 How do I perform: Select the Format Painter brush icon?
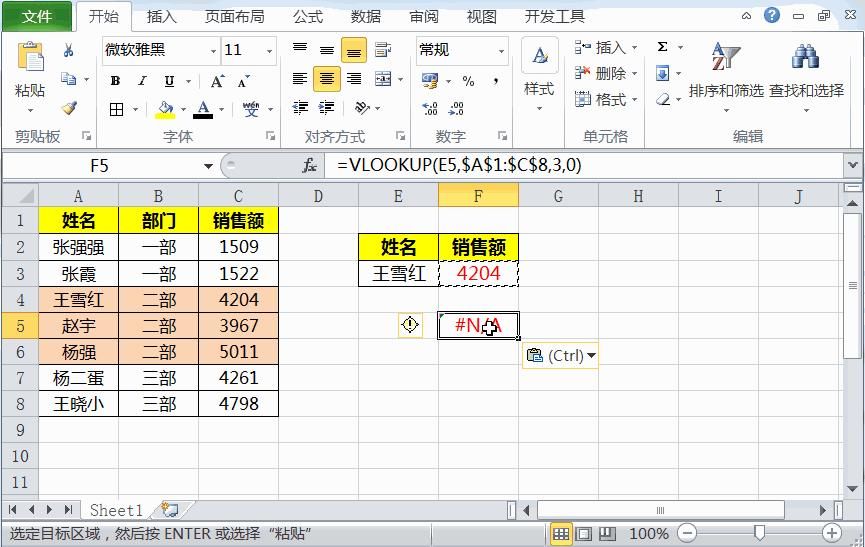[69, 108]
